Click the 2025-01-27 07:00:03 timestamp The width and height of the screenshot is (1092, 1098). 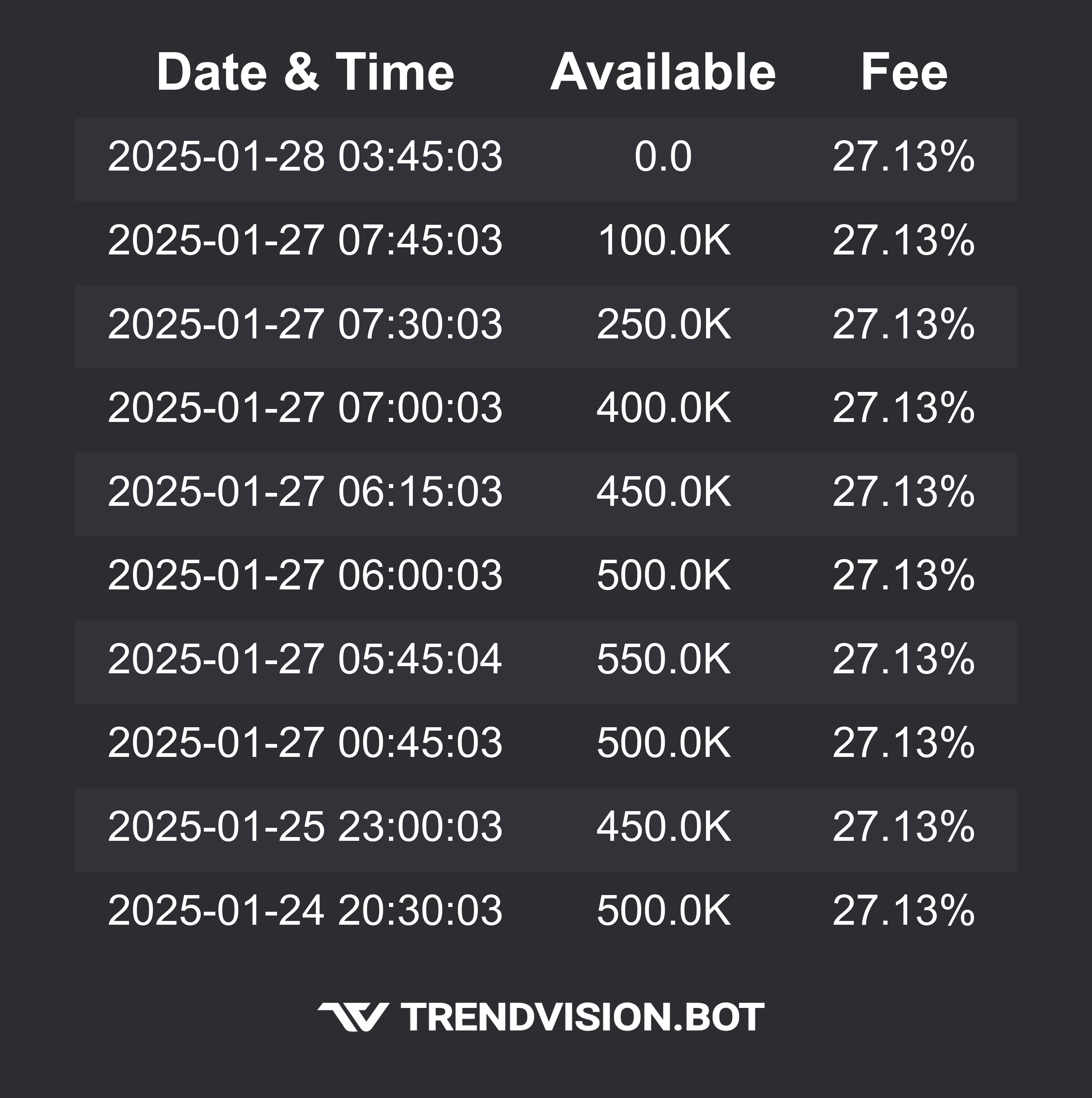pos(305,408)
